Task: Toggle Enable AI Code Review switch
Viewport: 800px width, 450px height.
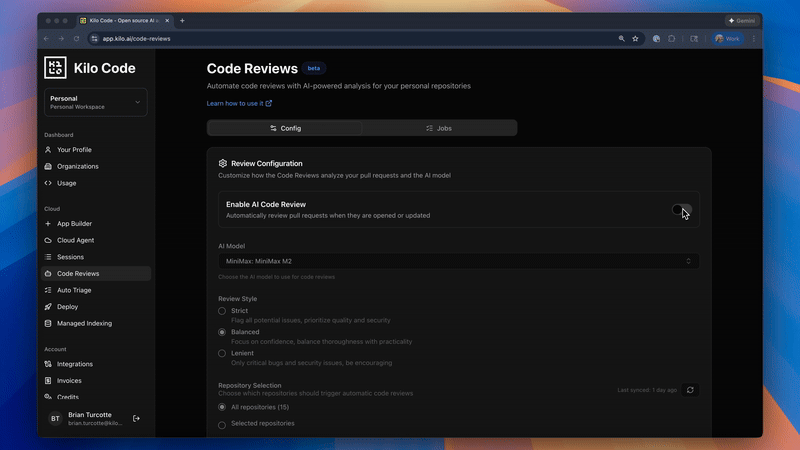Action: 682,210
